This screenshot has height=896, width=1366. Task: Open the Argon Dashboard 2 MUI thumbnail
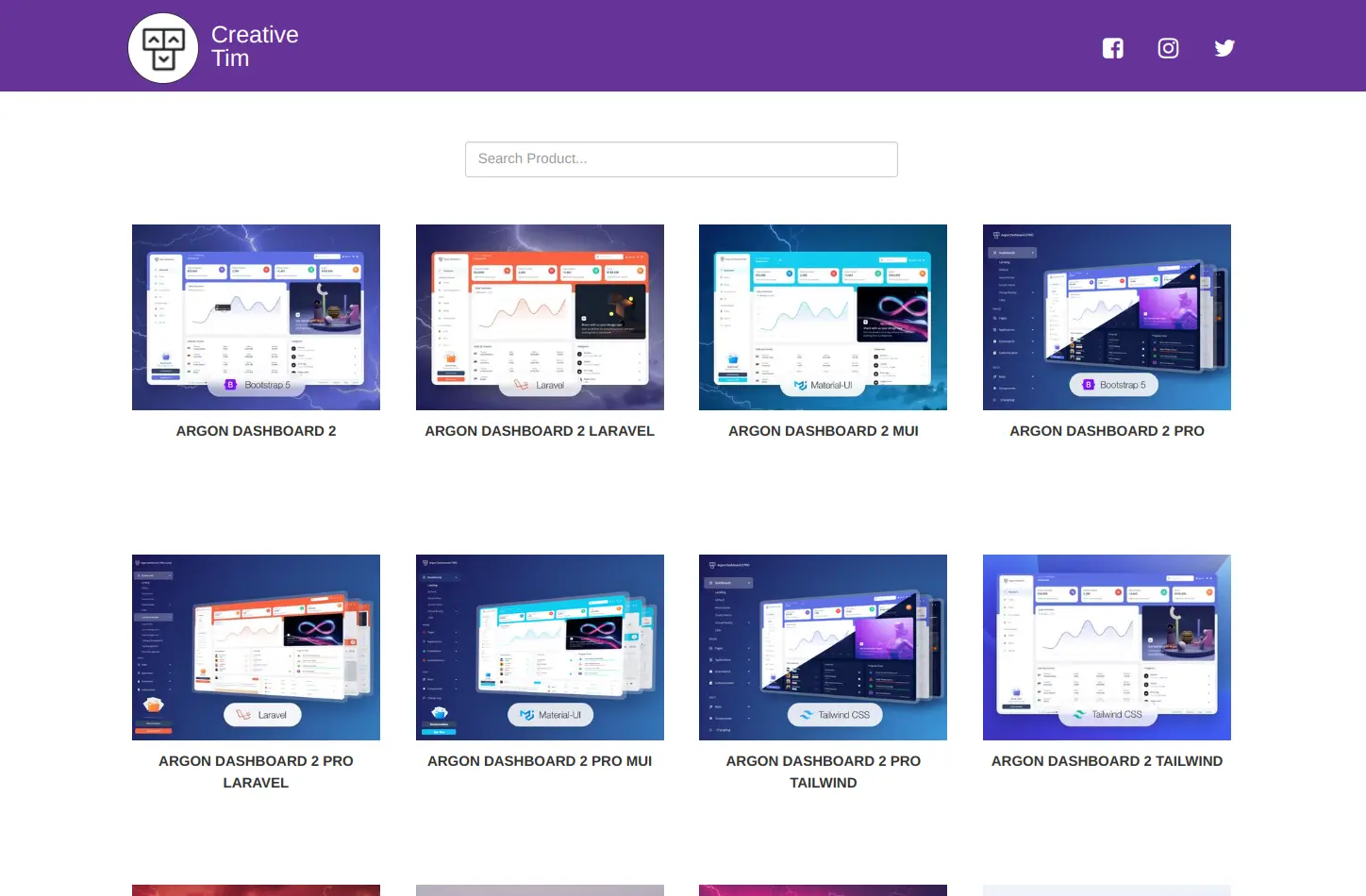coord(823,317)
